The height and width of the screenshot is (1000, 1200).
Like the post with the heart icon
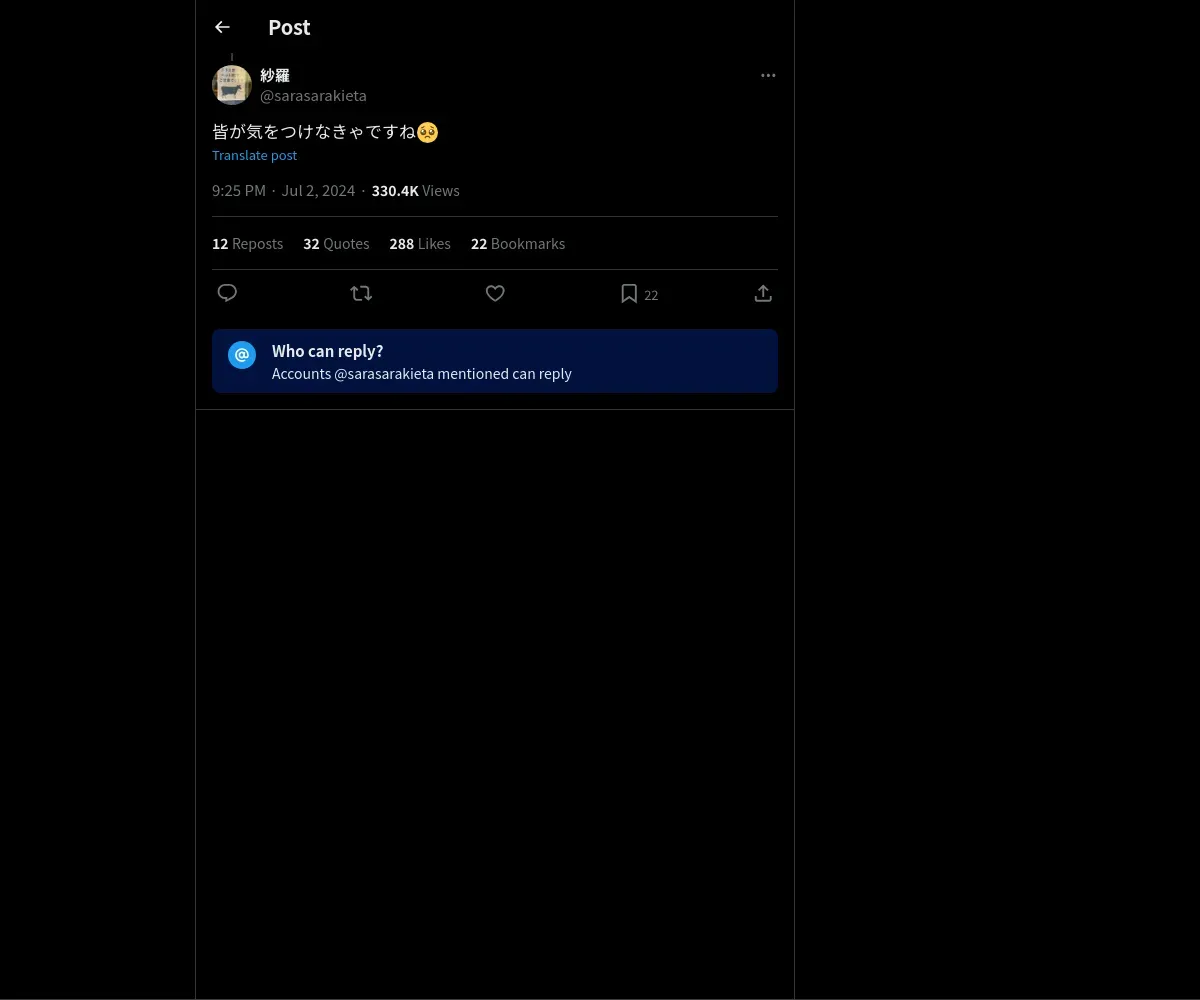click(495, 293)
